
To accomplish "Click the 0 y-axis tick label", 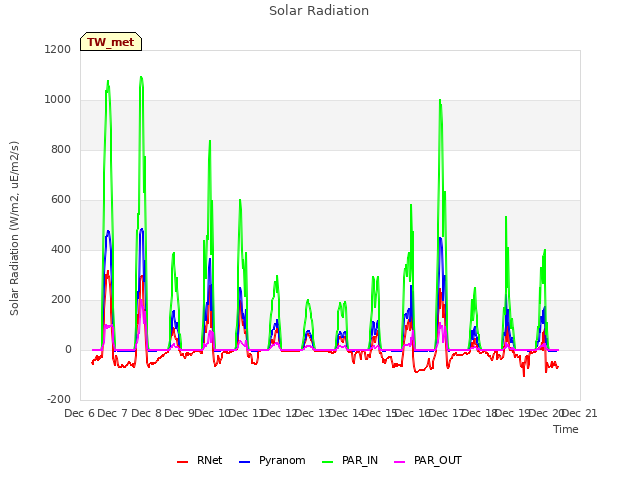I will click(68, 349).
